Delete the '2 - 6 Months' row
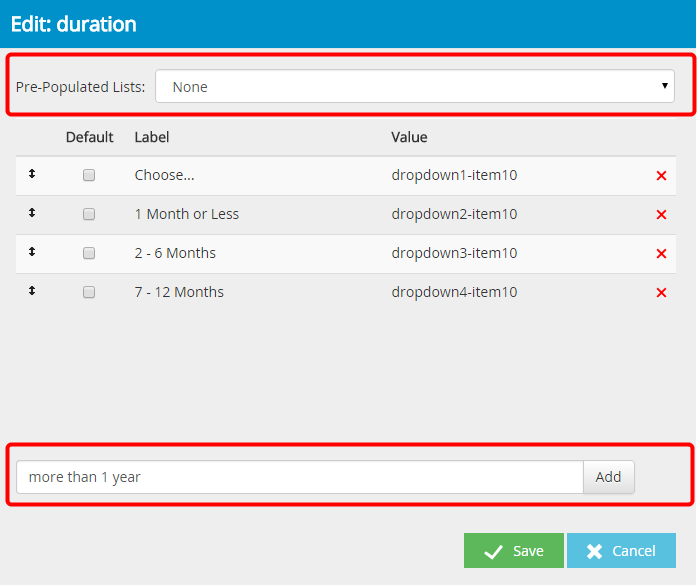This screenshot has width=697, height=585. coord(661,254)
